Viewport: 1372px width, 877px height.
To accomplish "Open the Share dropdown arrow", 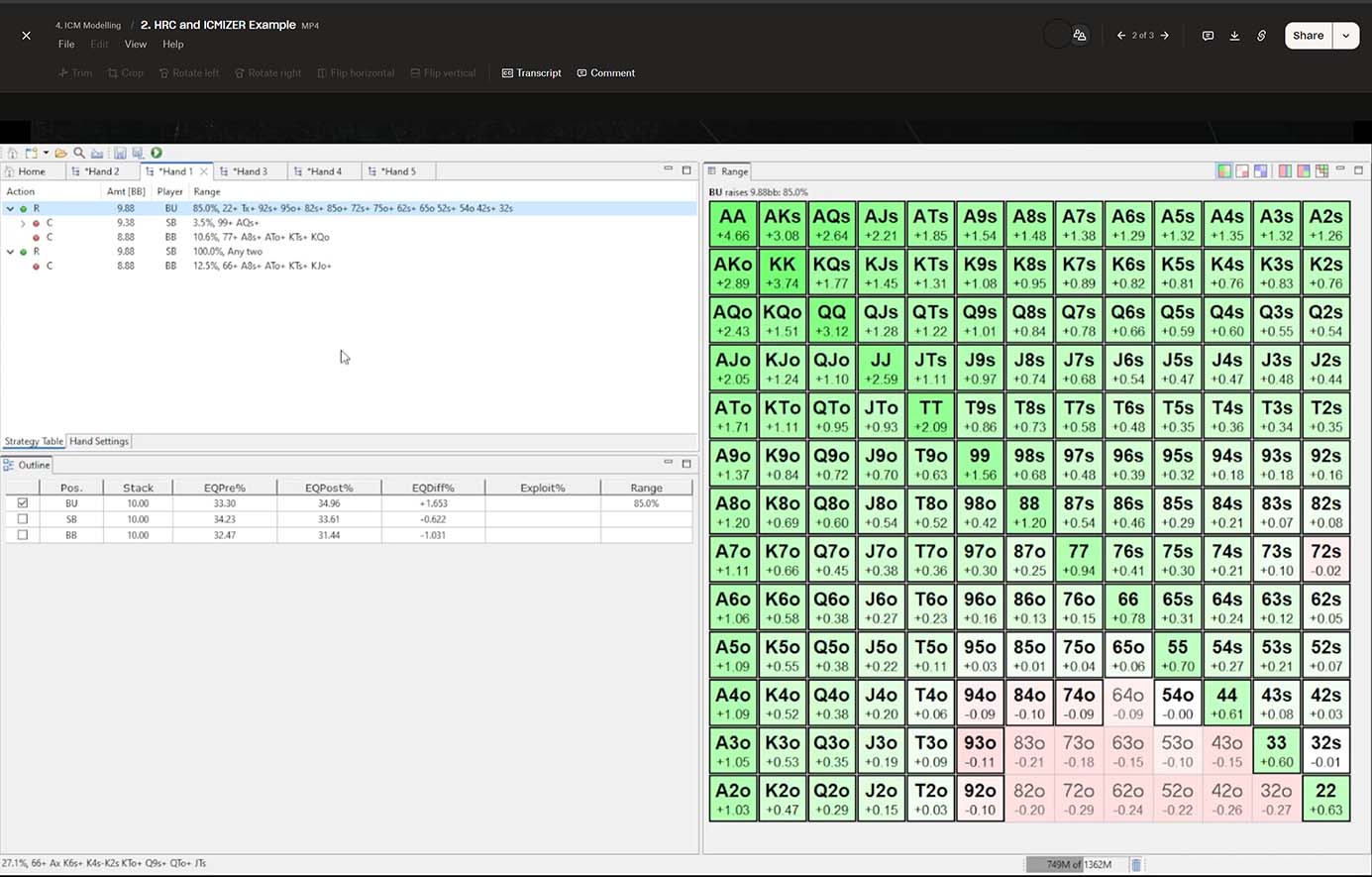I will tap(1345, 36).
